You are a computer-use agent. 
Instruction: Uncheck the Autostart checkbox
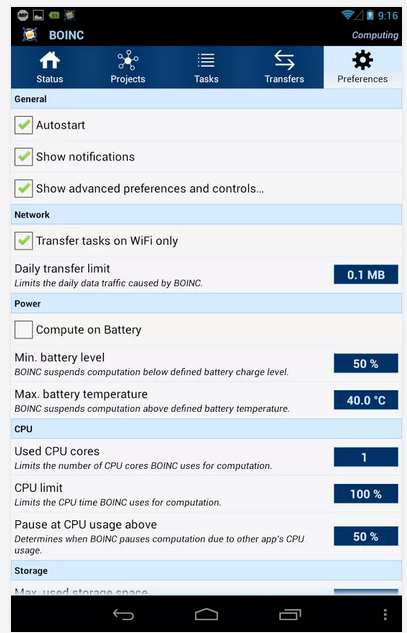click(x=23, y=125)
